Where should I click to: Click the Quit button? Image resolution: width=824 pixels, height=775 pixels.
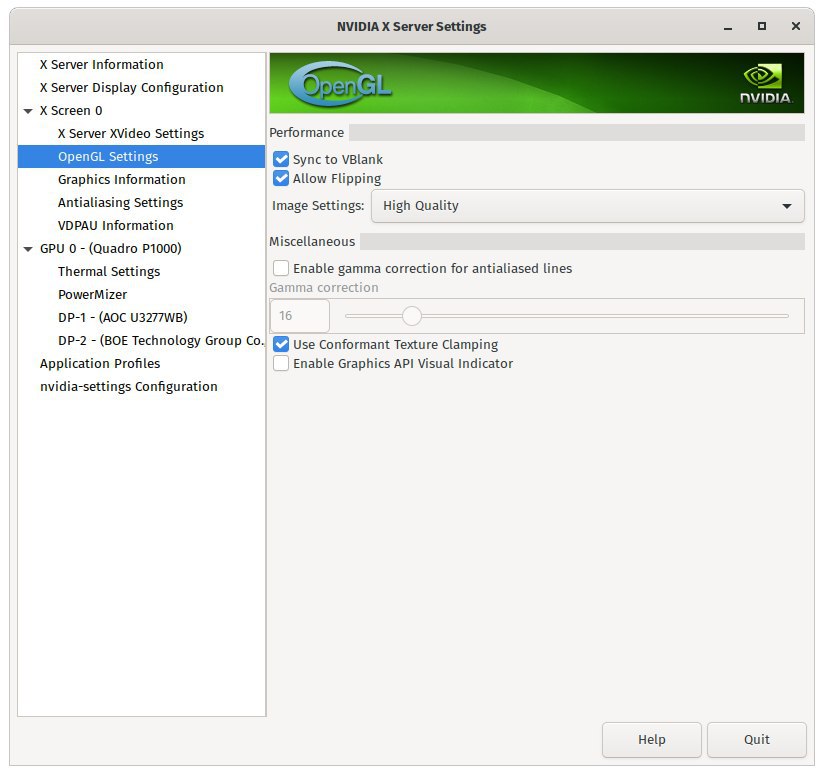coord(757,739)
